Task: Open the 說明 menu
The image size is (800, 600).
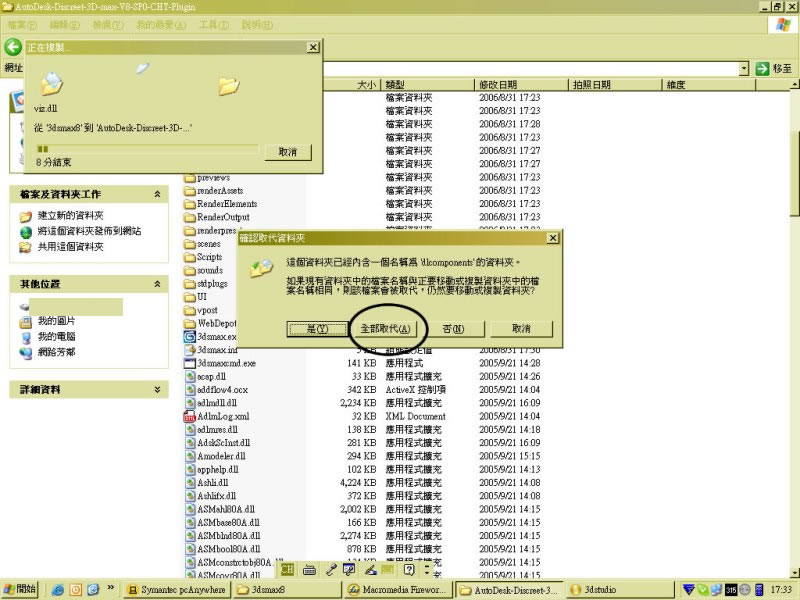Action: pos(257,25)
